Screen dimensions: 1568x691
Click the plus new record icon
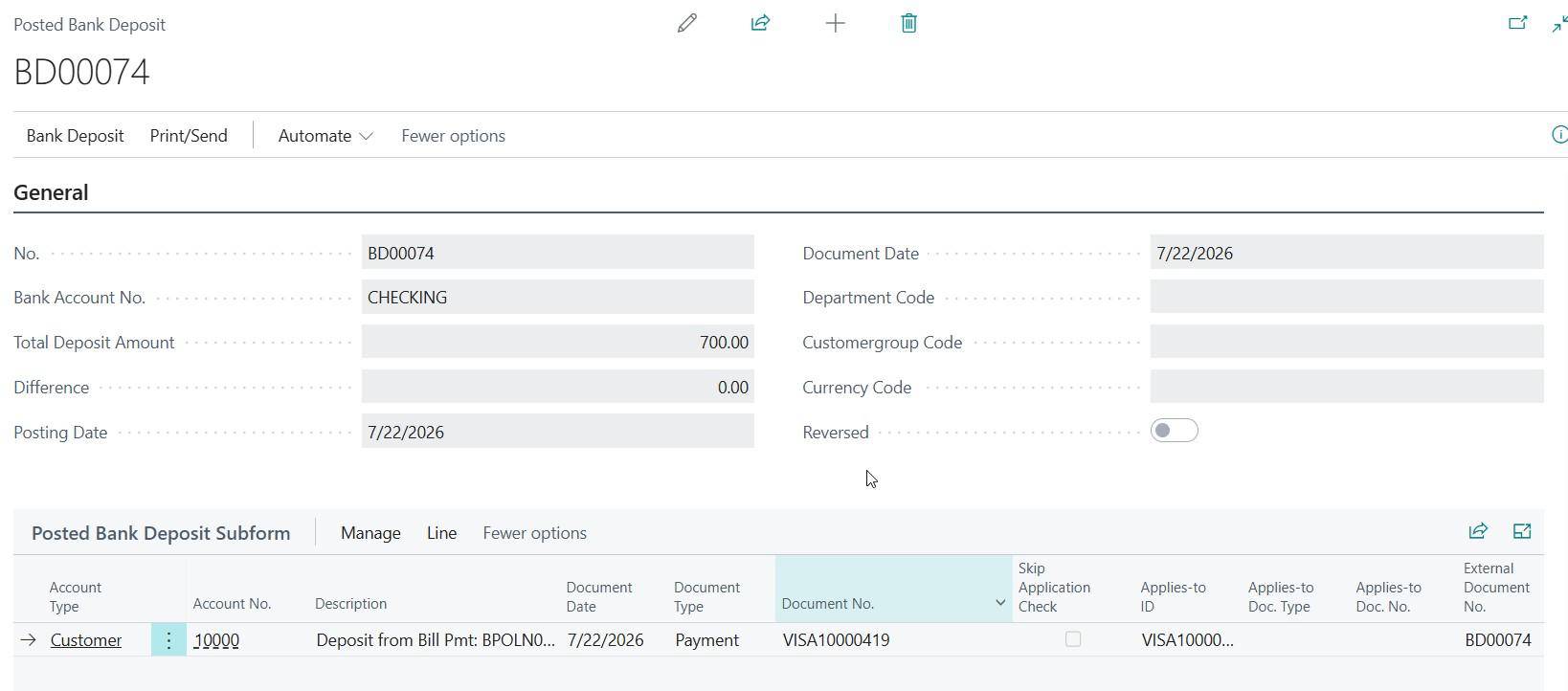point(835,23)
